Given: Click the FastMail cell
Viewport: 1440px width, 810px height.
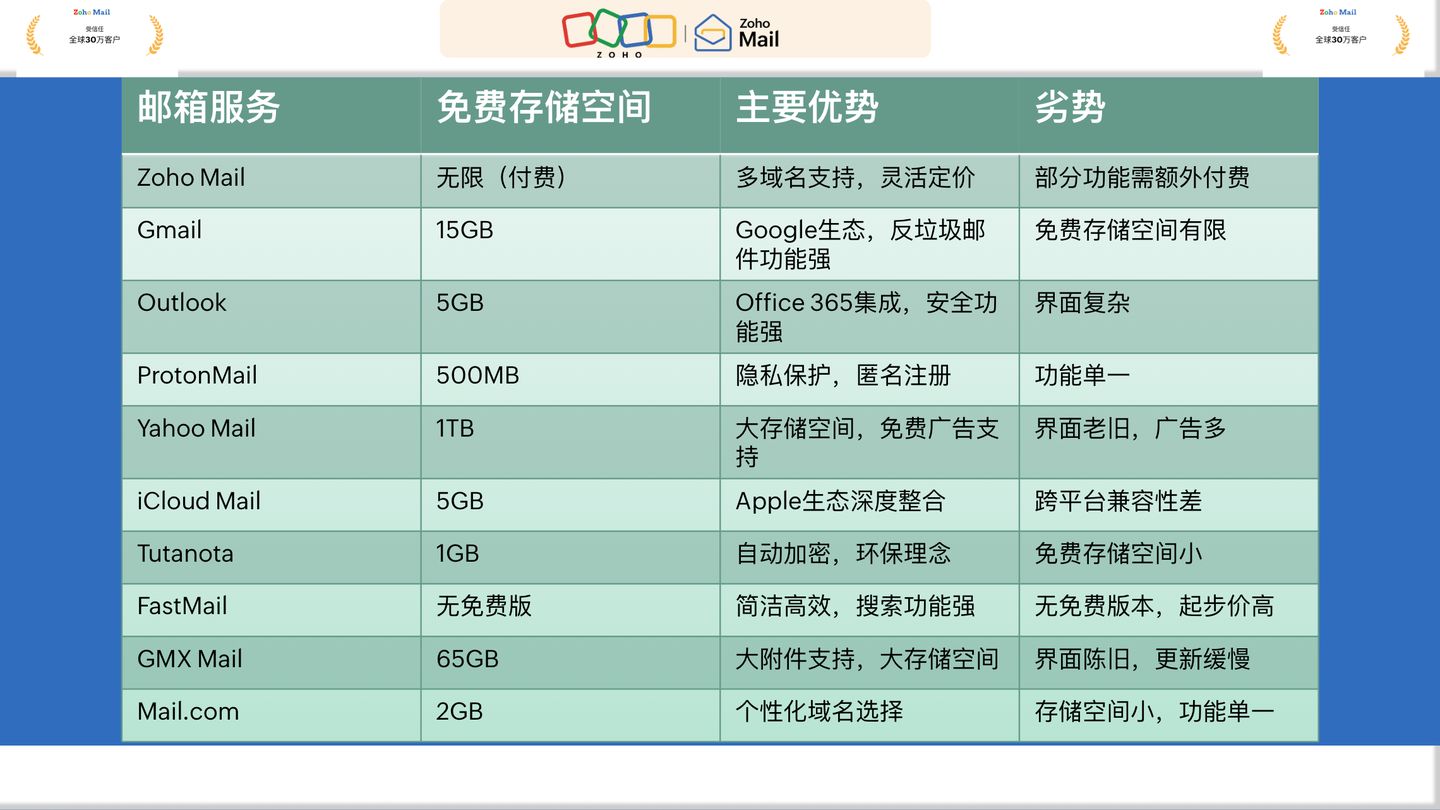Looking at the screenshot, I should 271,610.
